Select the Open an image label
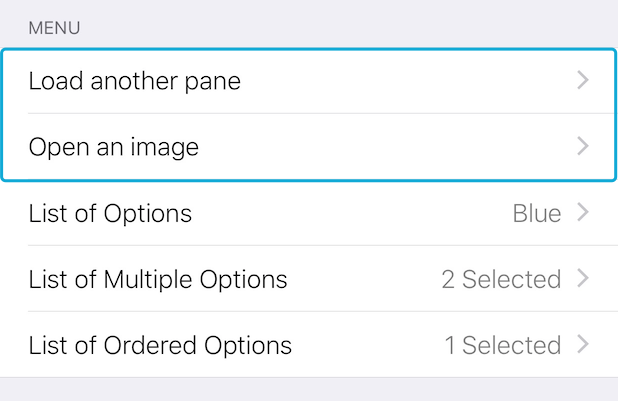The width and height of the screenshot is (618, 401). click(x=114, y=147)
